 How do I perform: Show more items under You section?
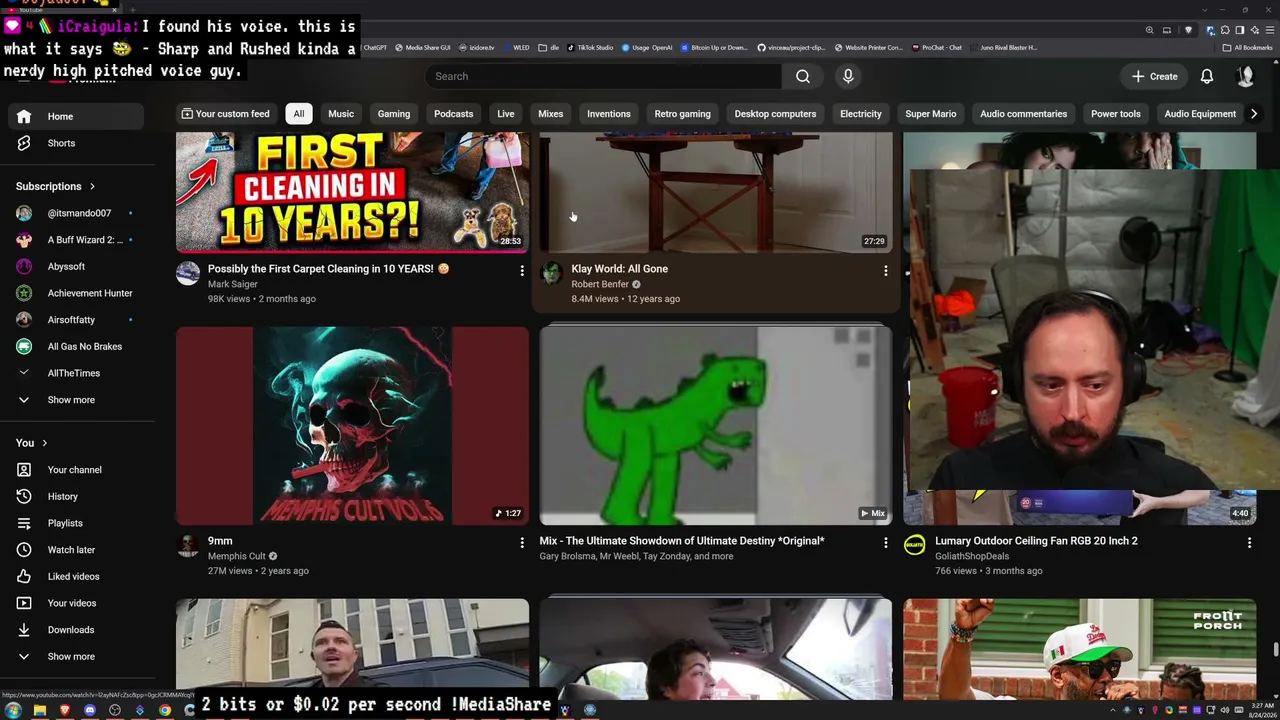(76, 657)
